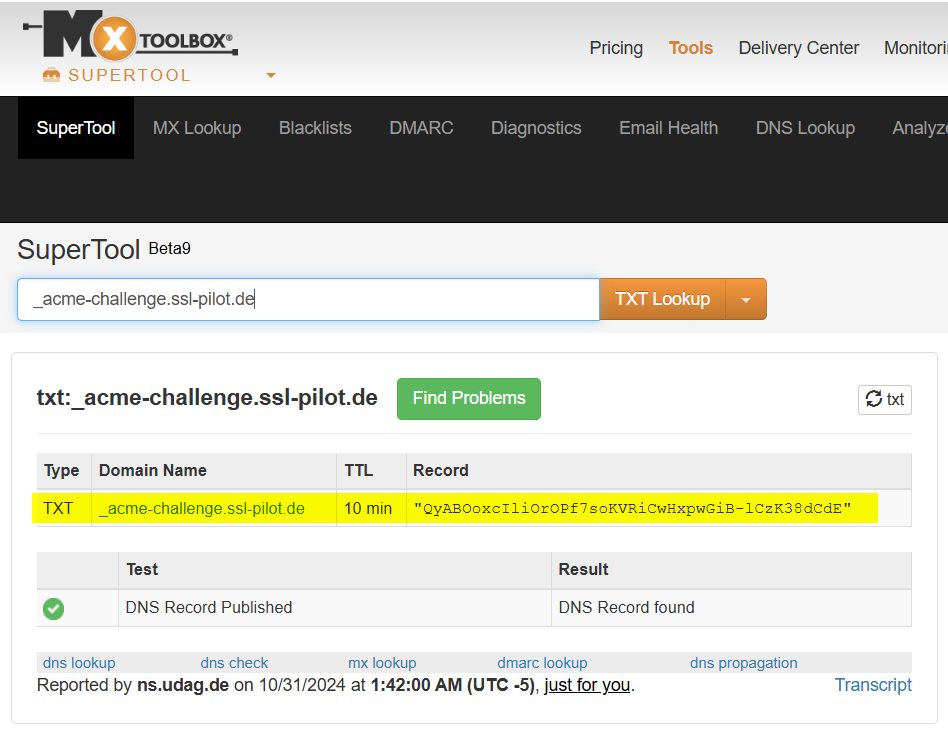Click the txt:_acme-challenge.ssl-pilot.de heading

tap(207, 398)
